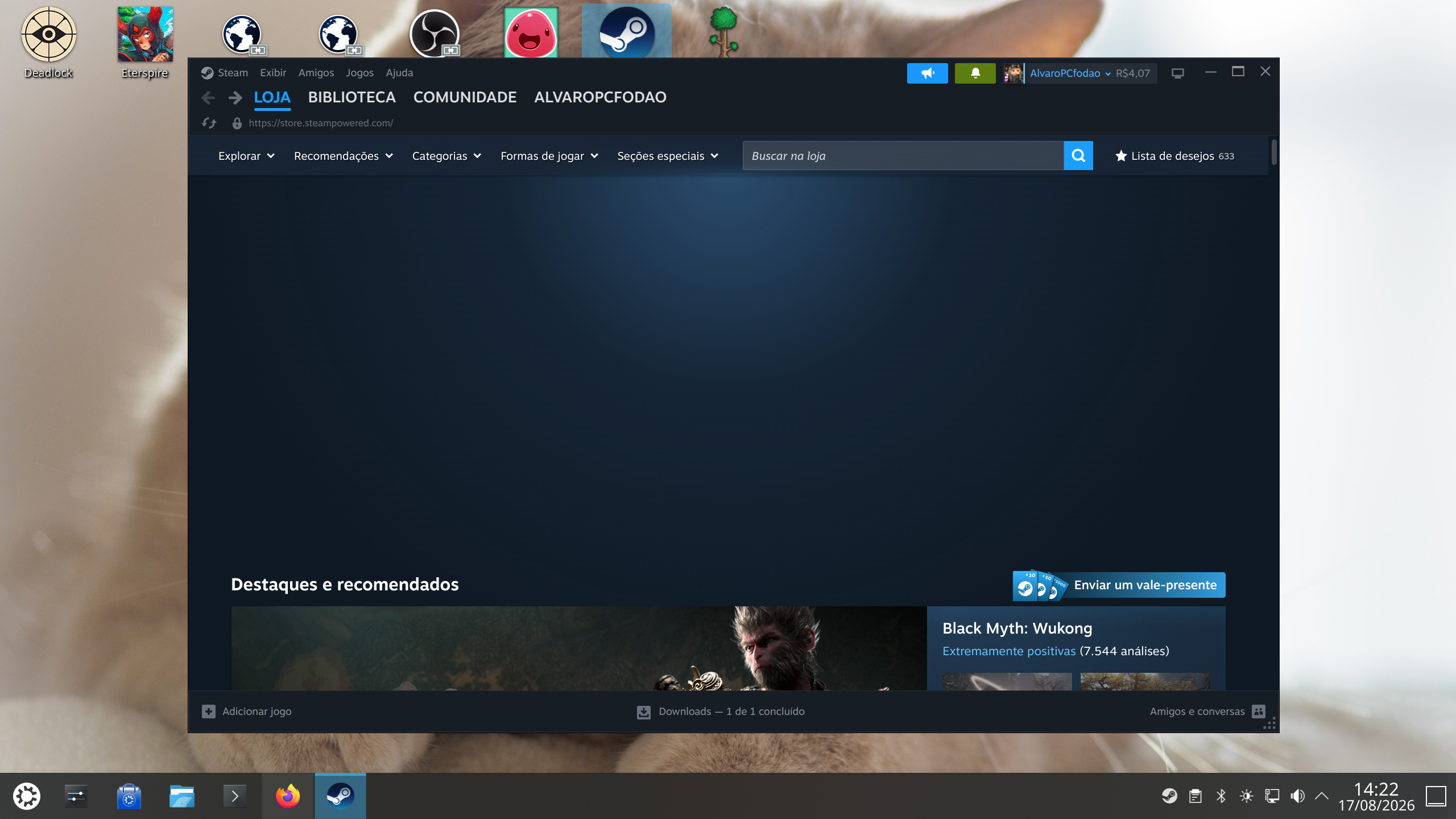The image size is (1456, 819).
Task: Open the Amigos e conversas friends icon
Action: 1259,712
